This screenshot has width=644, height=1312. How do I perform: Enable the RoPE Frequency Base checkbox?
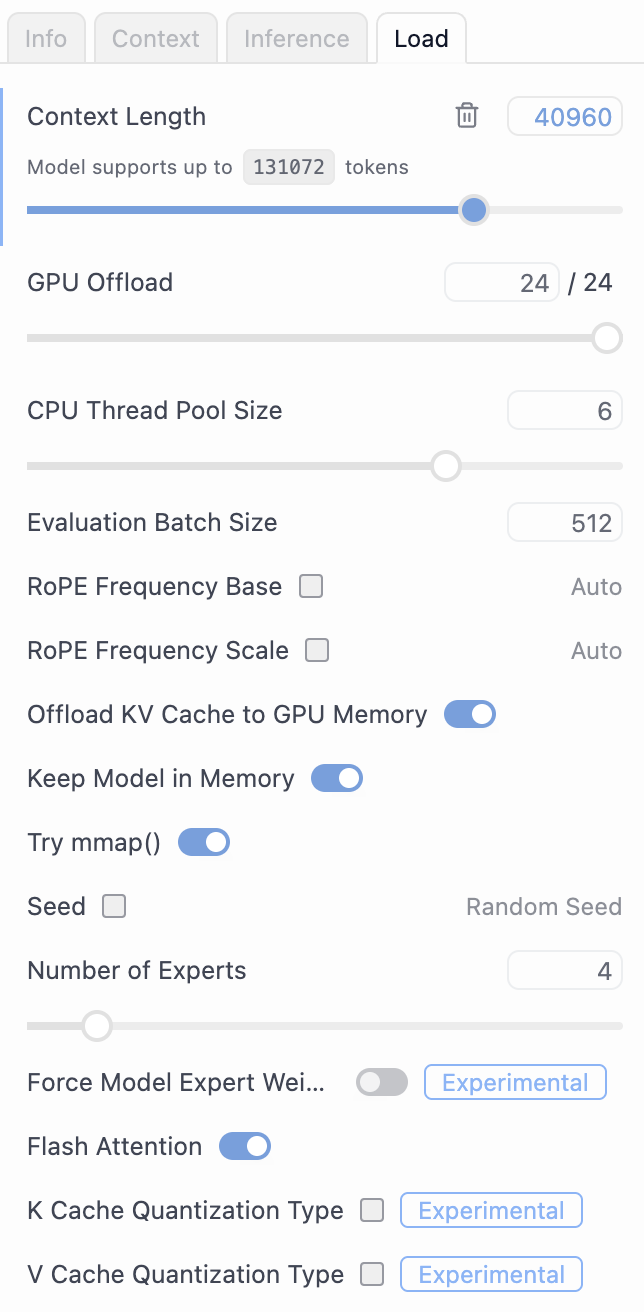[x=312, y=587]
